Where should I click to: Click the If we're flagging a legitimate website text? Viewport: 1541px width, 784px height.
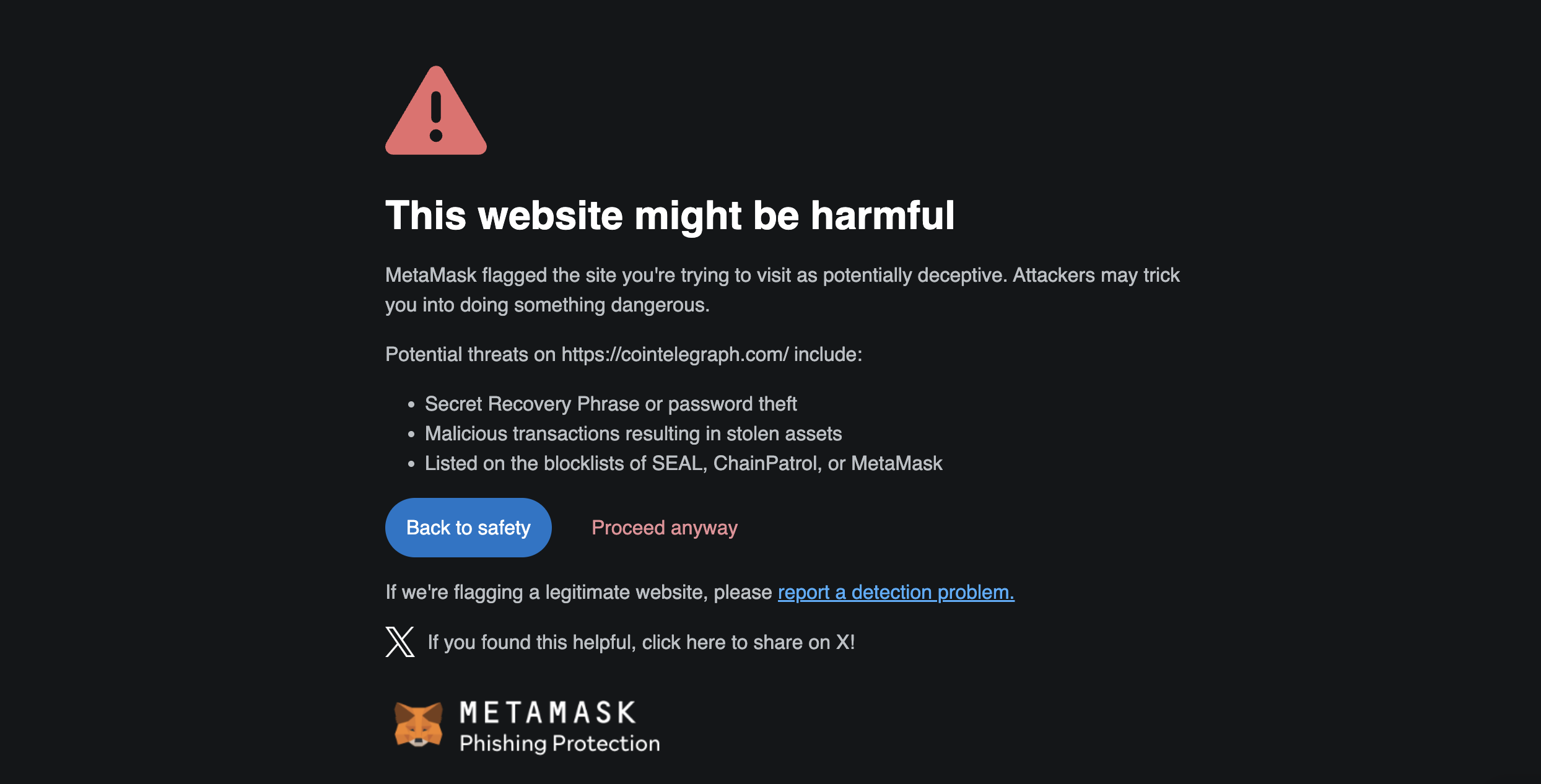coord(578,592)
